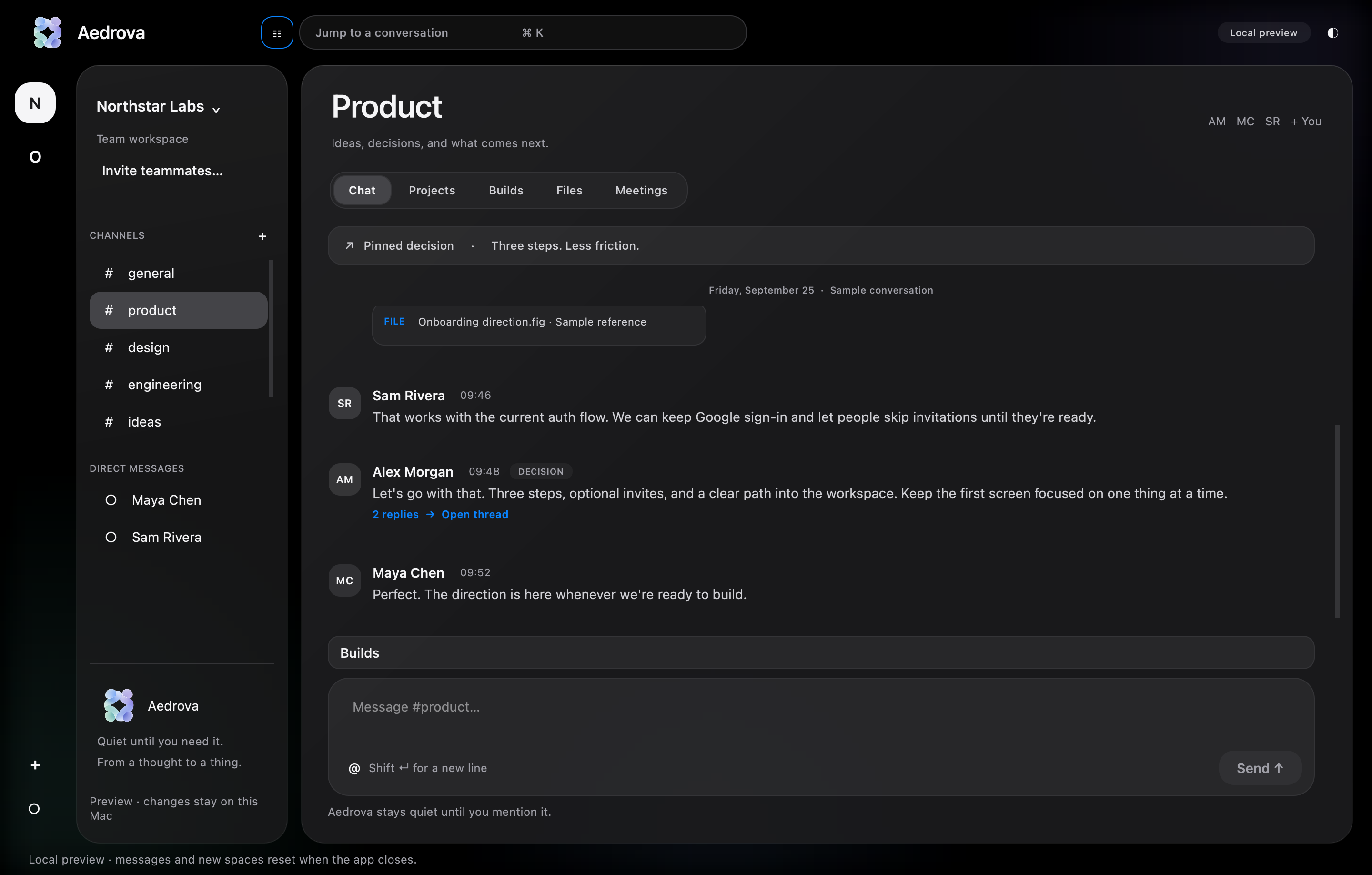Open the Pinned decision banner arrow icon
The image size is (1372, 875).
click(x=349, y=246)
